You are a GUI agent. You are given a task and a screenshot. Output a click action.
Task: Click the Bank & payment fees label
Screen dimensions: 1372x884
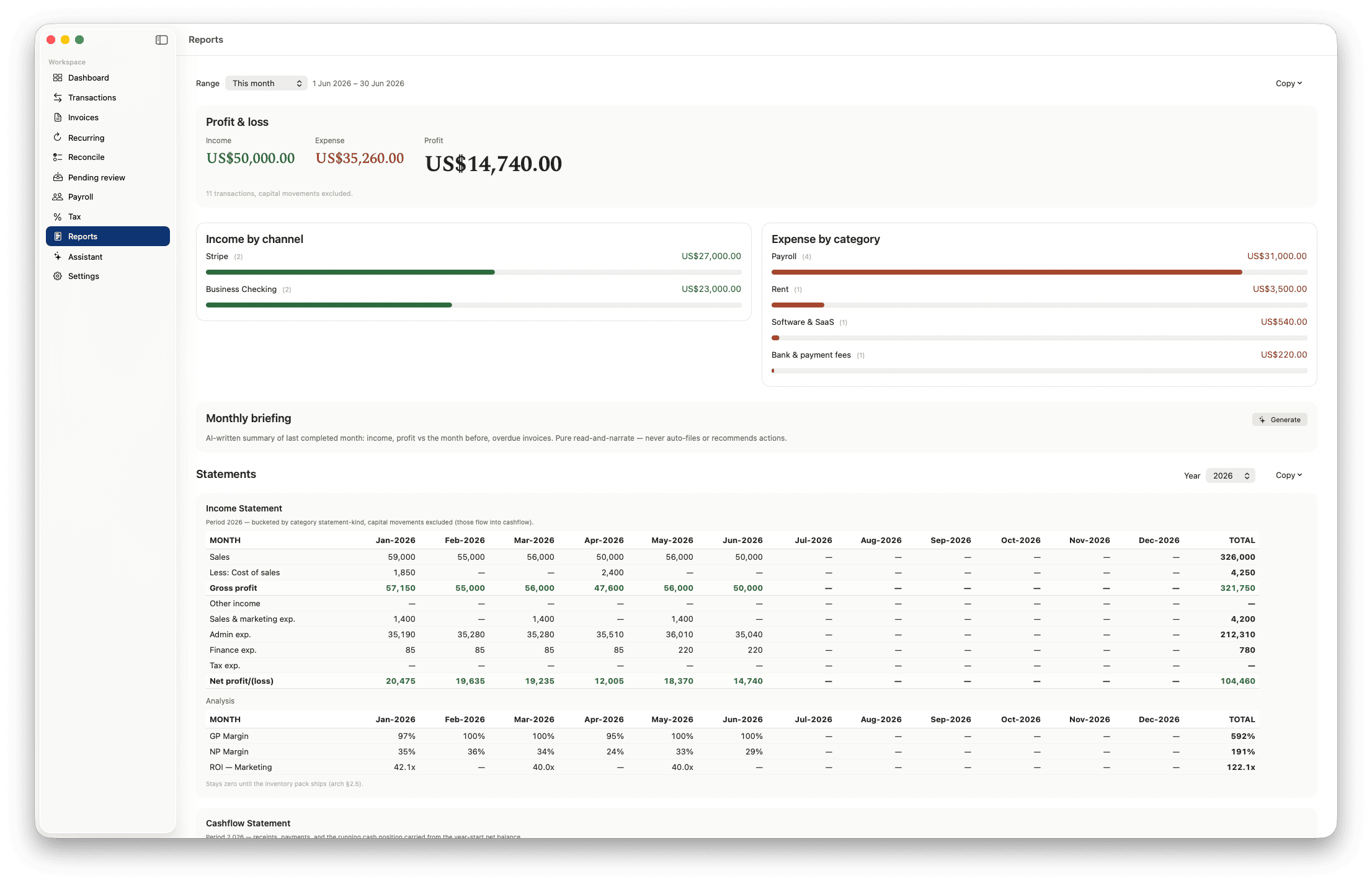(x=811, y=355)
